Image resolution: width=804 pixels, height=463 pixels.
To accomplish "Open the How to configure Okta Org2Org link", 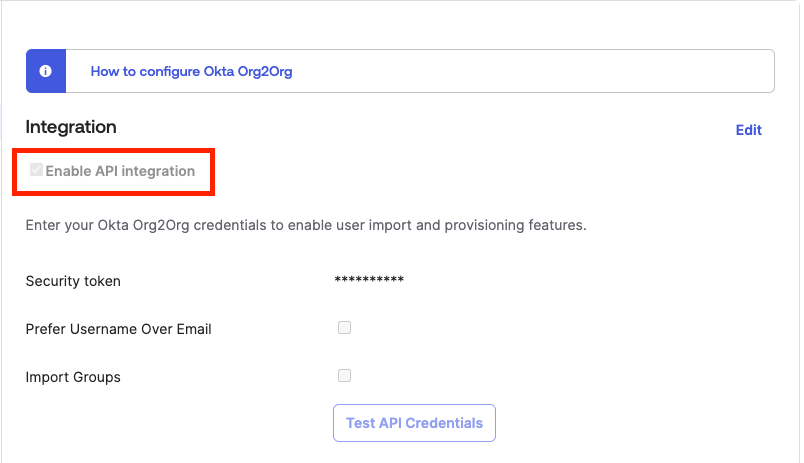I will (191, 71).
